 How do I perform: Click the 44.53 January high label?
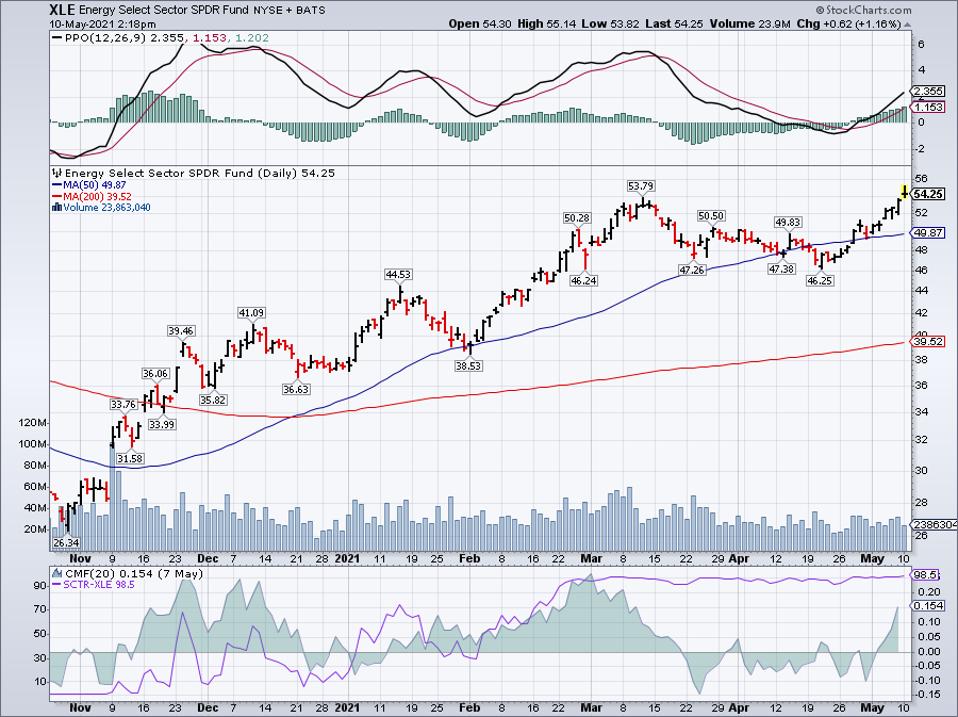point(398,275)
